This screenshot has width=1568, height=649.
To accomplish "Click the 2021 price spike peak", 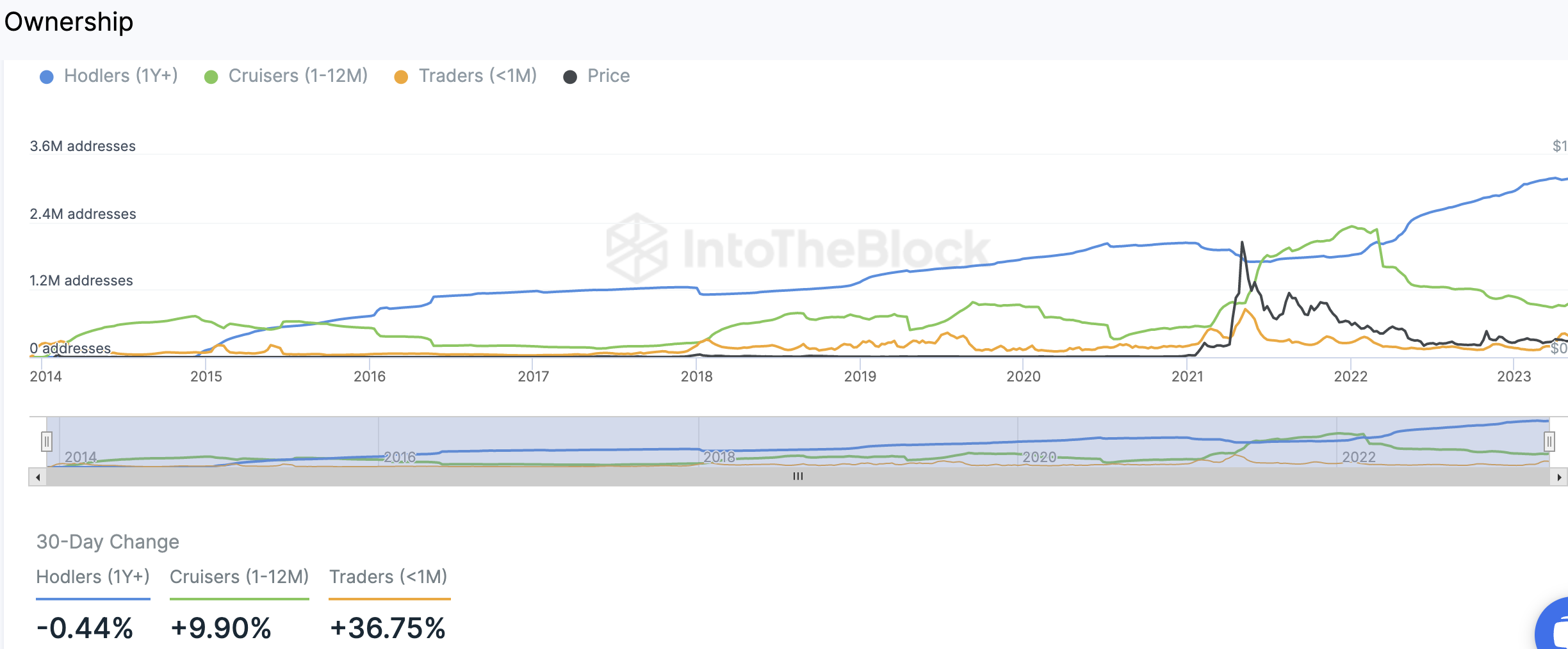I will [x=1242, y=243].
